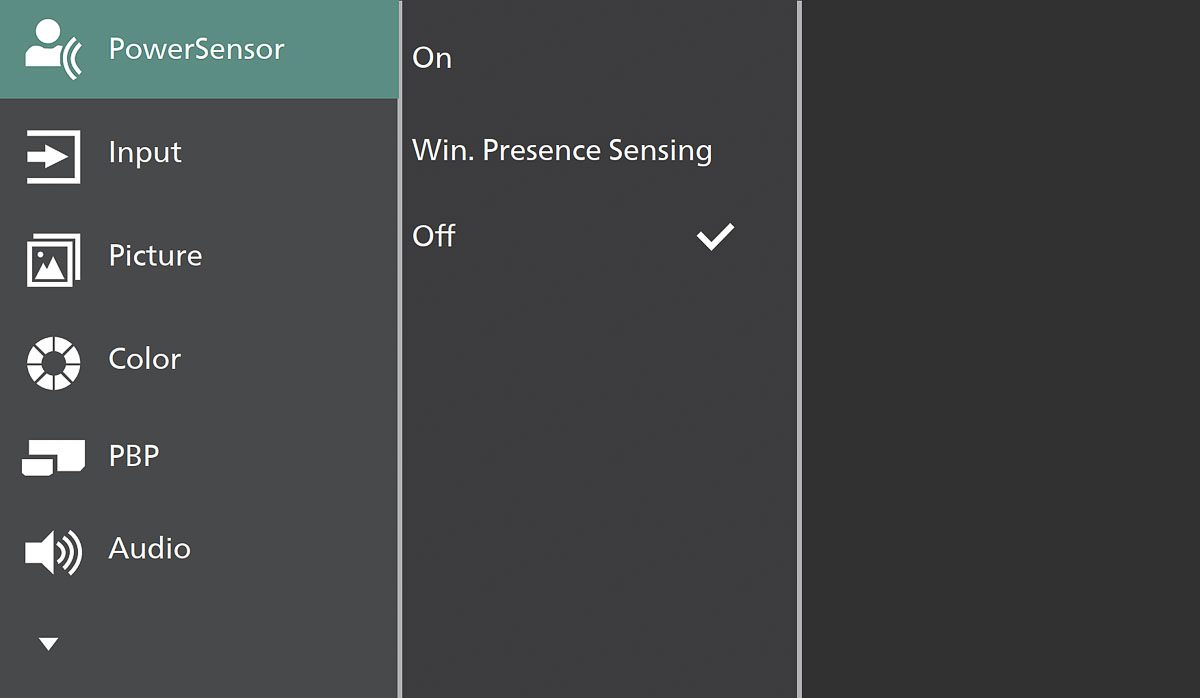Click the Color wheel icon
This screenshot has width=1200, height=698.
point(53,363)
